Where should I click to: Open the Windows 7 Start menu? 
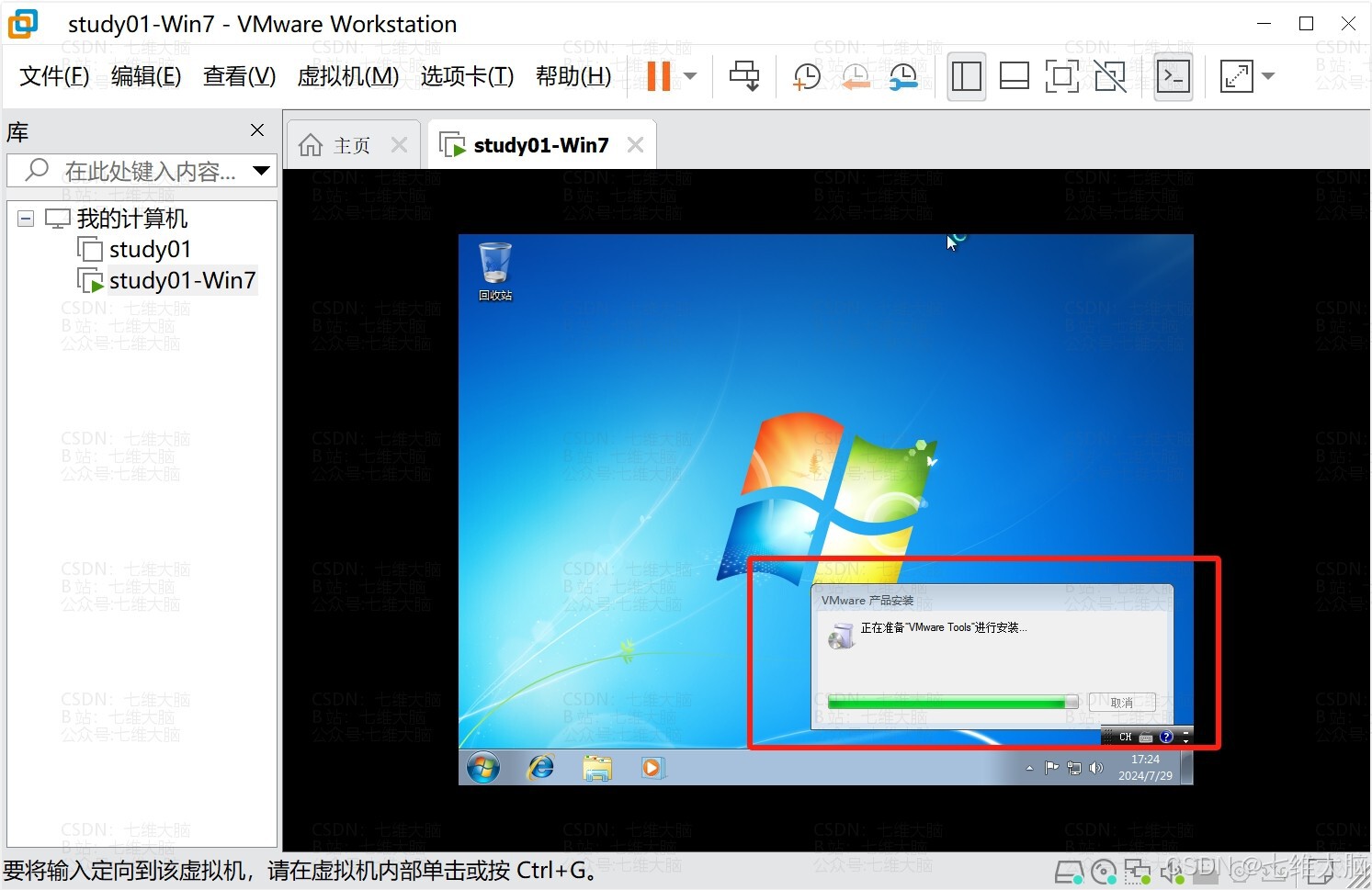click(x=483, y=767)
